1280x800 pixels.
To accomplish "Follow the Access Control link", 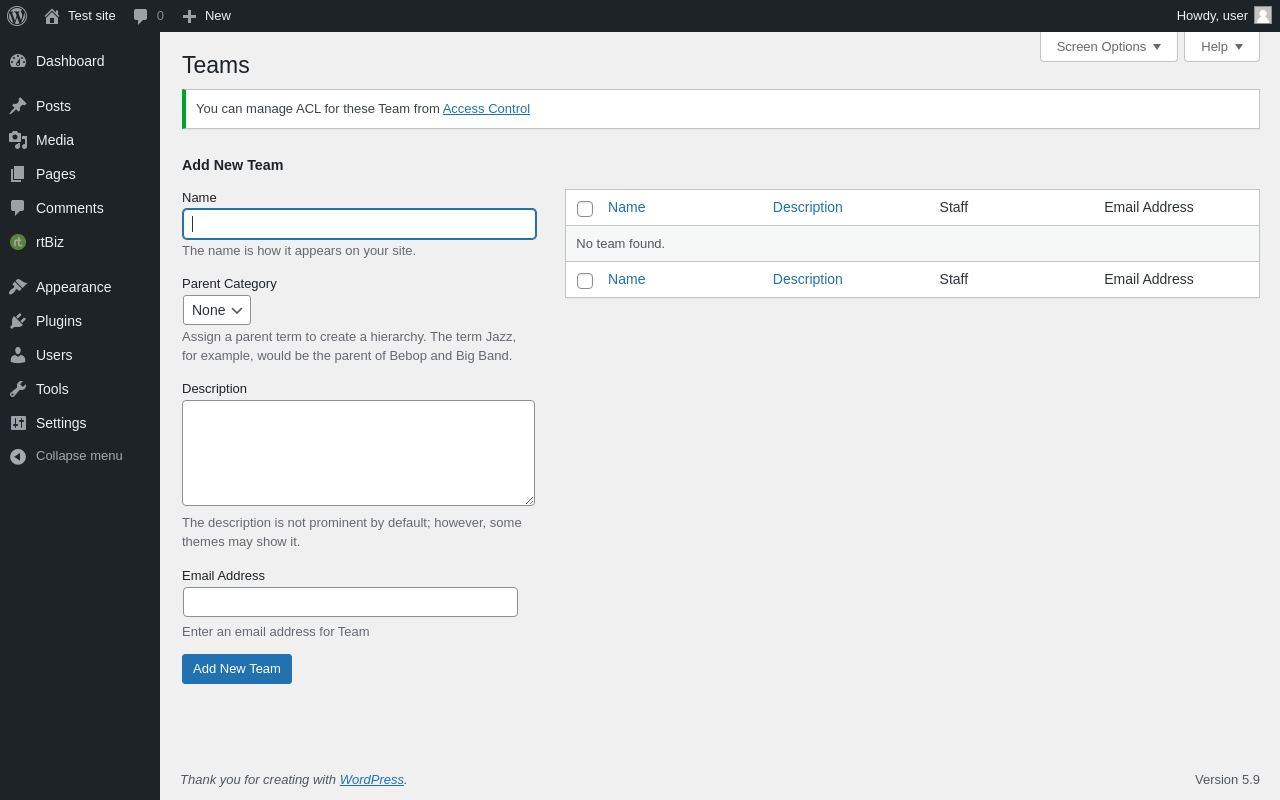I will click(x=486, y=109).
